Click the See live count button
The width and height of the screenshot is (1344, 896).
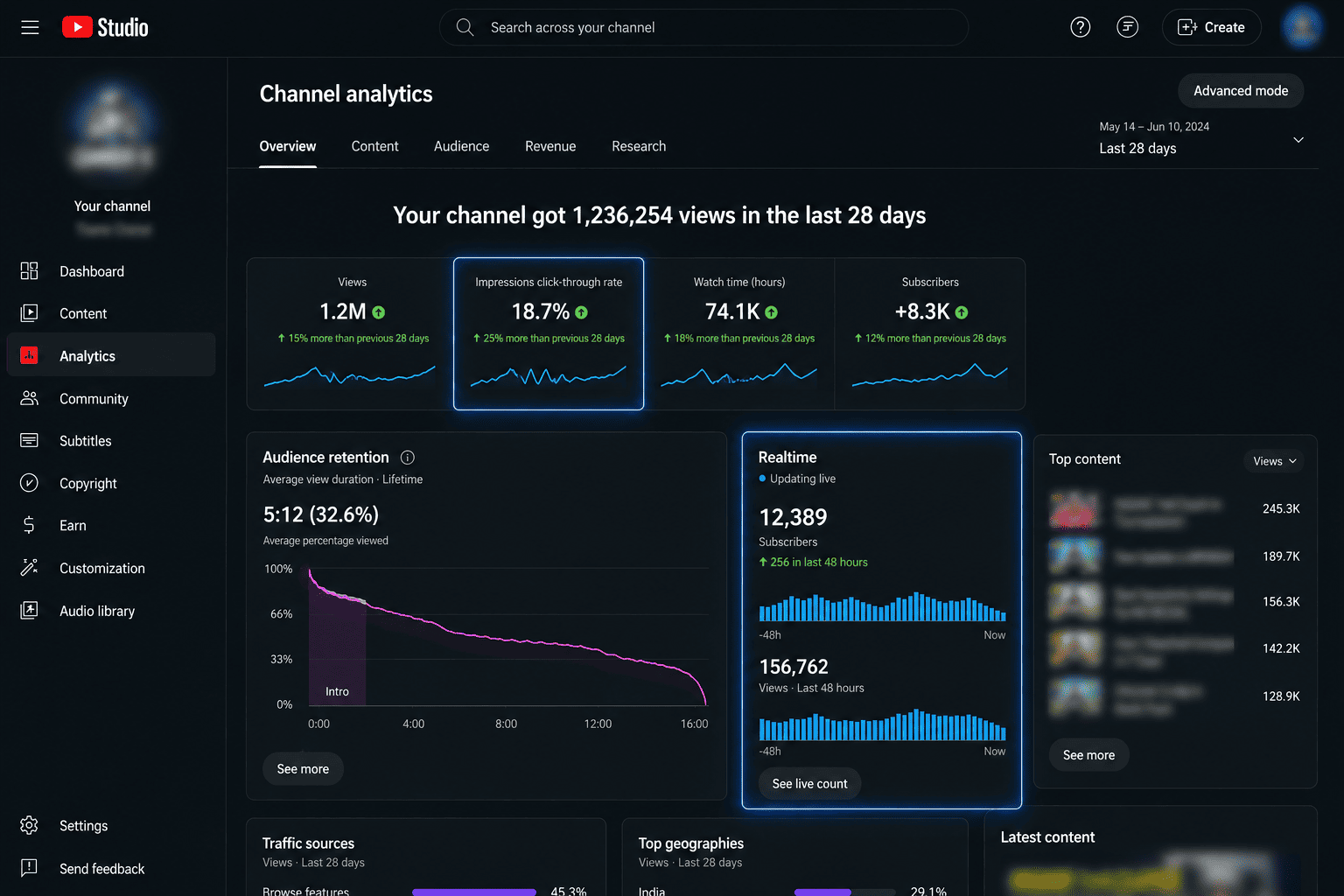pyautogui.click(x=809, y=784)
